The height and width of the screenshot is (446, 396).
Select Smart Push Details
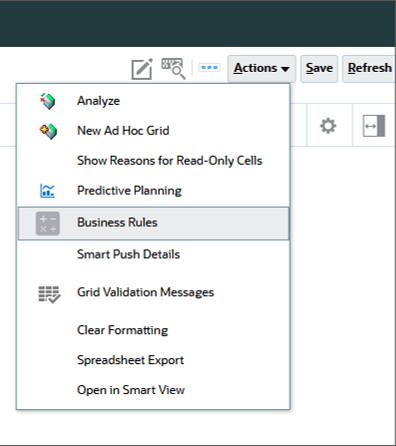(x=153, y=254)
